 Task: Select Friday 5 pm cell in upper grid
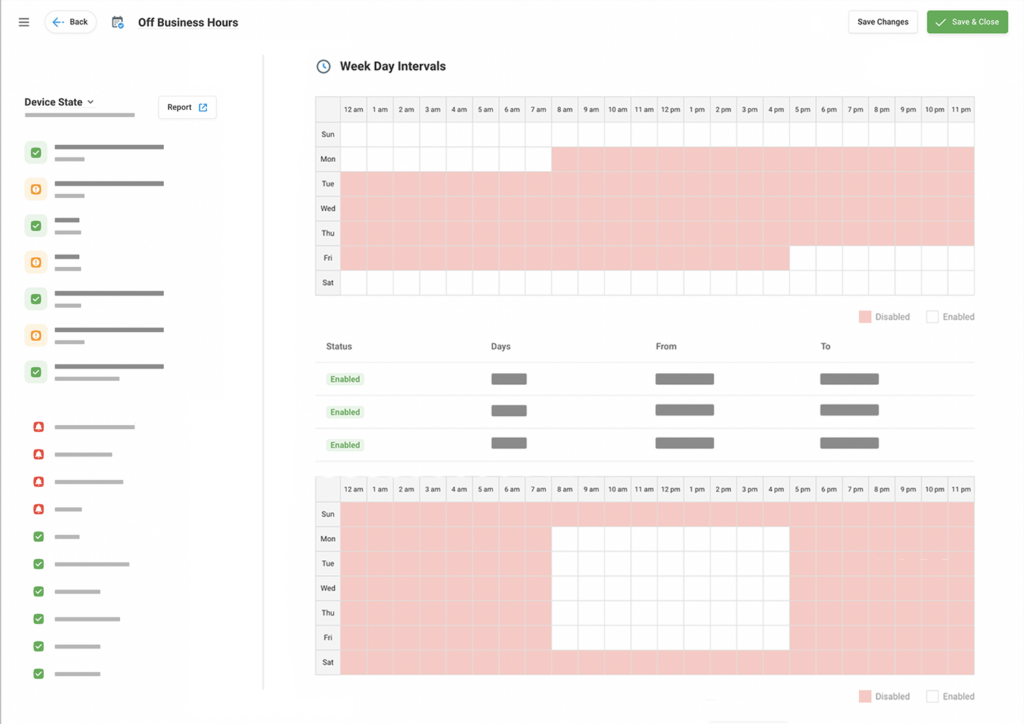tap(803, 258)
